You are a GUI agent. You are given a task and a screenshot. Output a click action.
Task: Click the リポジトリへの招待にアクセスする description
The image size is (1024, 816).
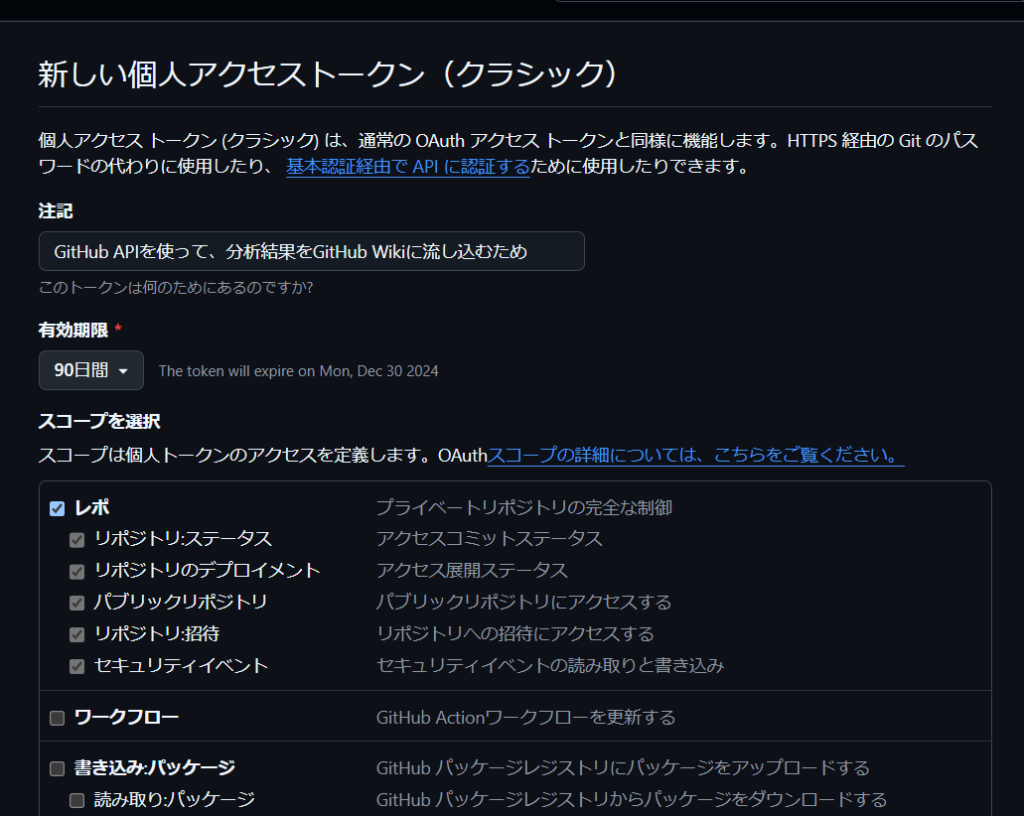click(515, 634)
